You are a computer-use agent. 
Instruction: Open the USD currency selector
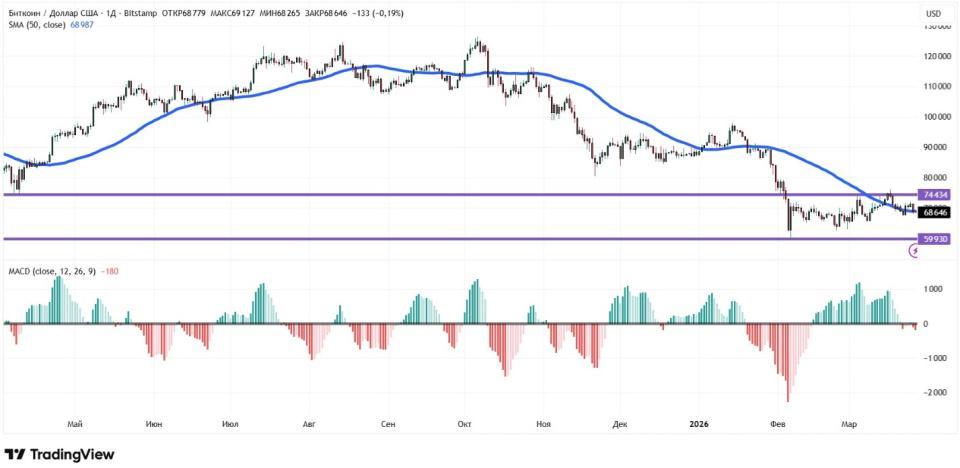click(933, 13)
